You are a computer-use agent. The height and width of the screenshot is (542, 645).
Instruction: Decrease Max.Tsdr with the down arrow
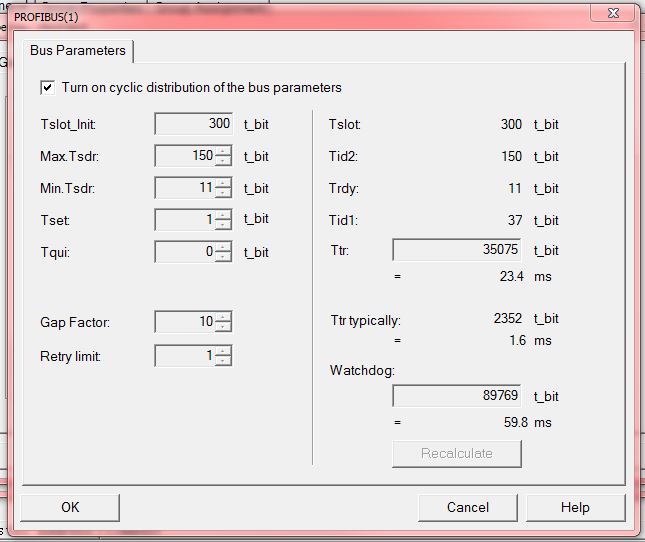click(223, 161)
